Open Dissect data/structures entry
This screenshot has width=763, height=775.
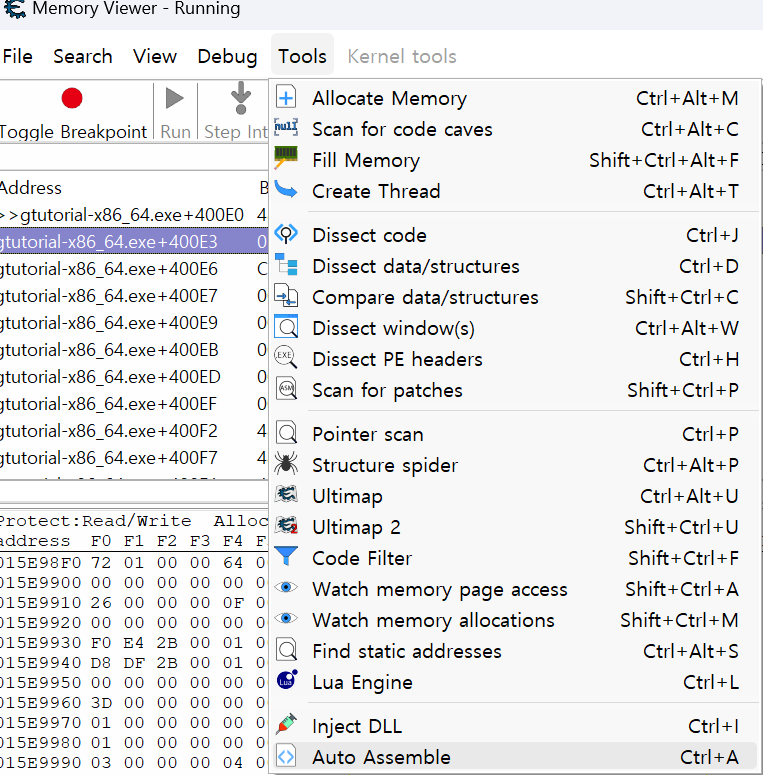(515, 266)
